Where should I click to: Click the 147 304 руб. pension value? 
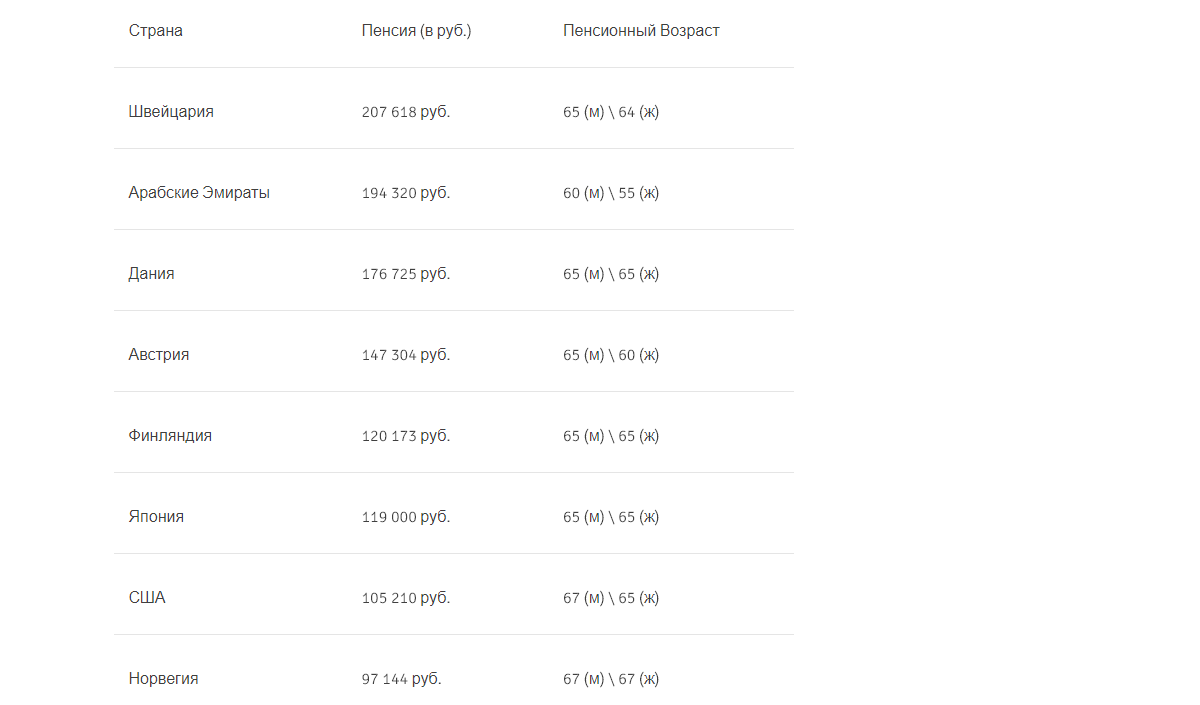[x=406, y=355]
